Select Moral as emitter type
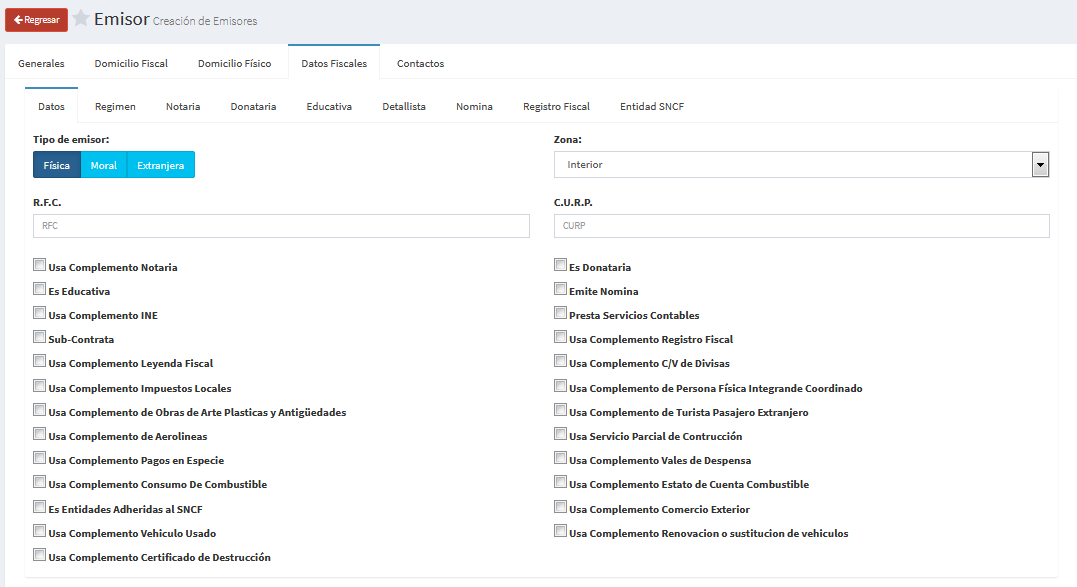The height and width of the screenshot is (587, 1077). (x=104, y=165)
